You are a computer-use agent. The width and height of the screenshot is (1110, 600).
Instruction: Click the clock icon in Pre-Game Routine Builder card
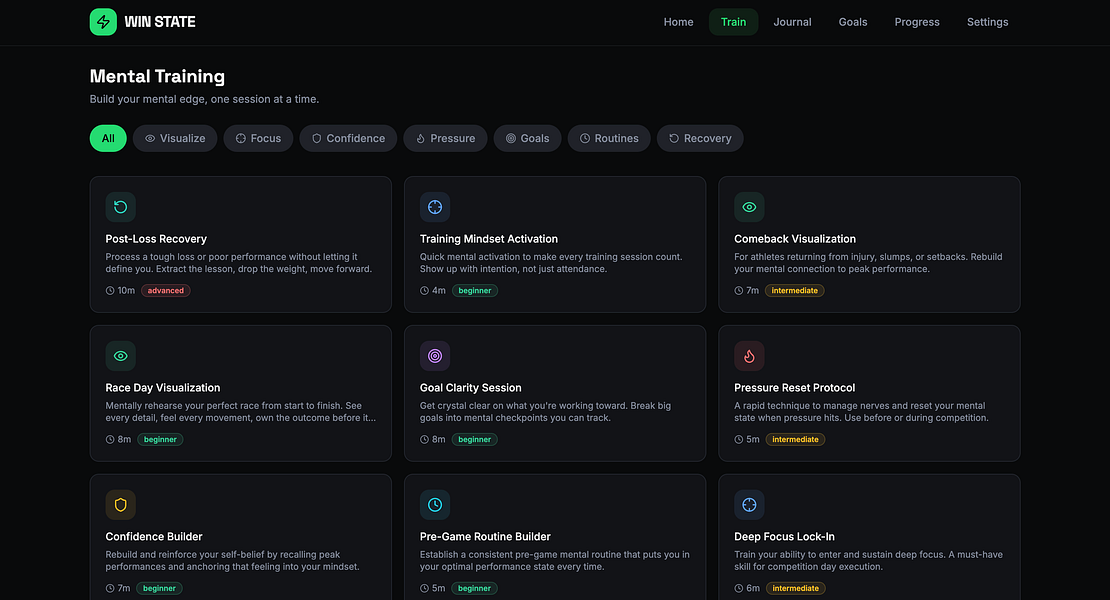pyautogui.click(x=424, y=588)
